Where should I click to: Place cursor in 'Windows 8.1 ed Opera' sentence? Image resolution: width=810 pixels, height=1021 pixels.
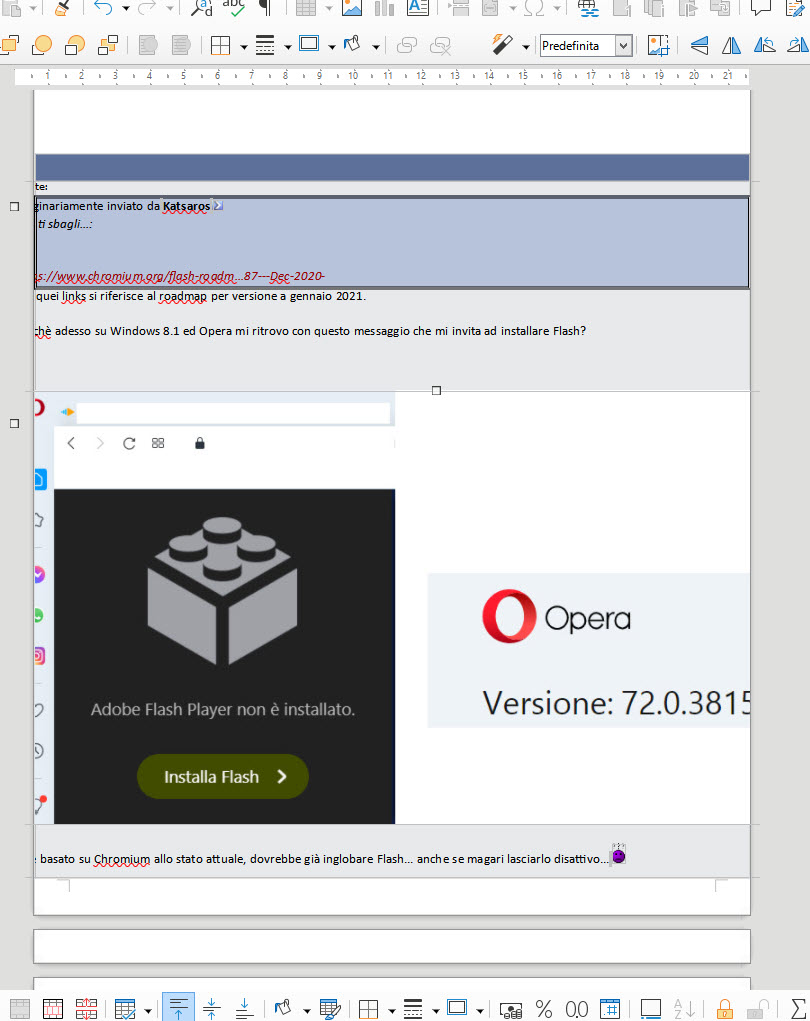tap(310, 331)
